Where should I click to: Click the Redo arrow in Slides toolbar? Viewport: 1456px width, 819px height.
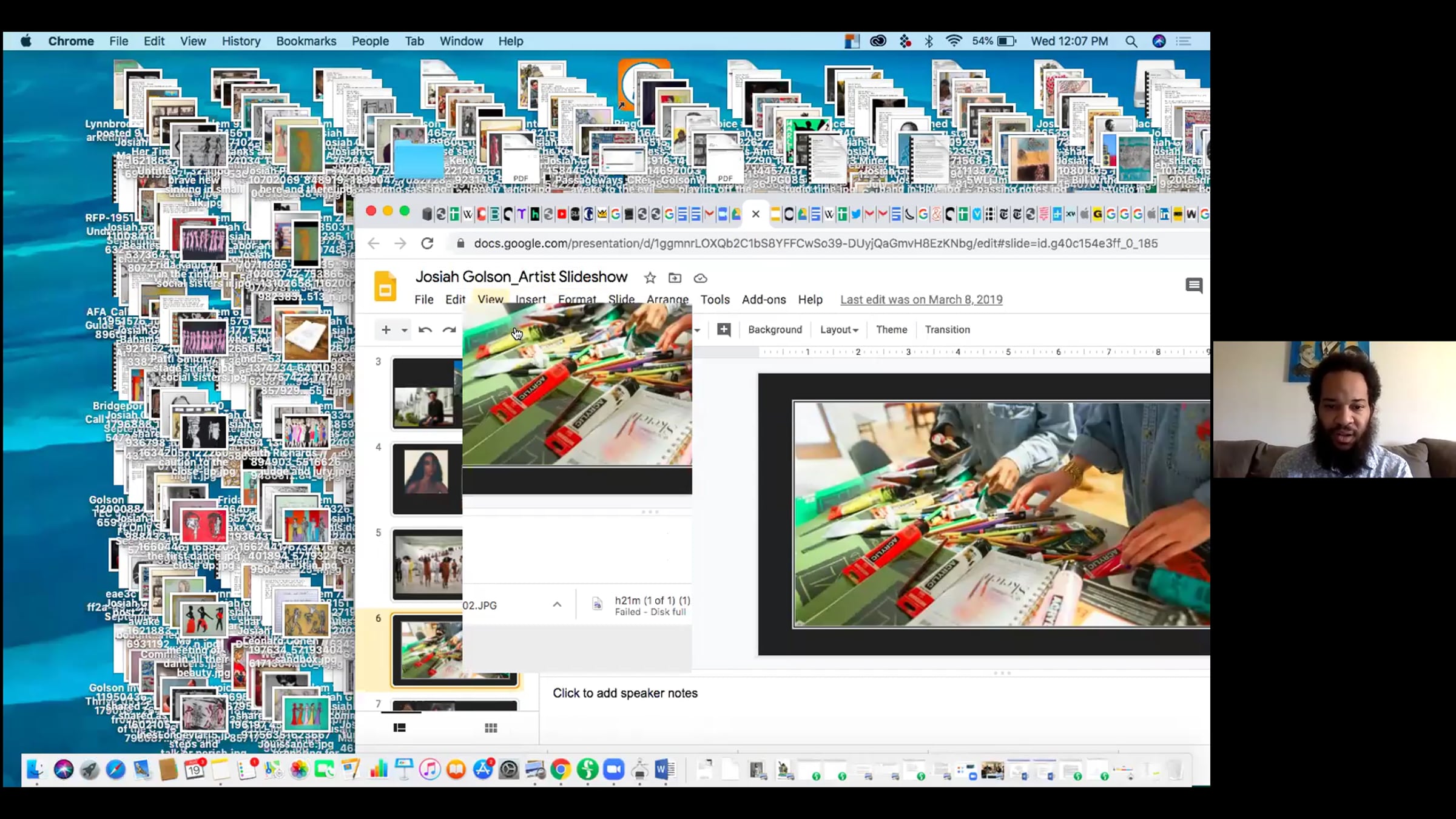(449, 330)
